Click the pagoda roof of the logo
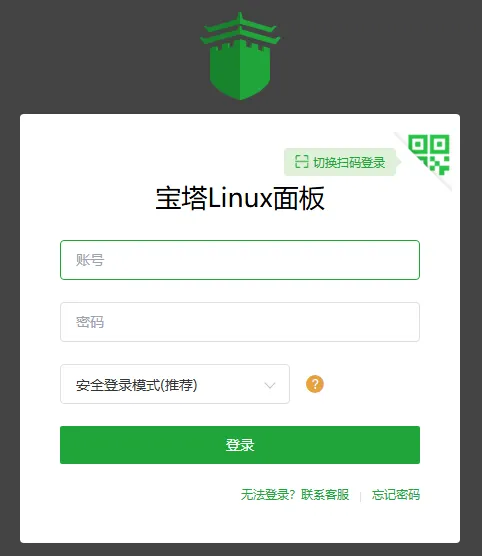Image resolution: width=482 pixels, height=556 pixels. (x=240, y=29)
